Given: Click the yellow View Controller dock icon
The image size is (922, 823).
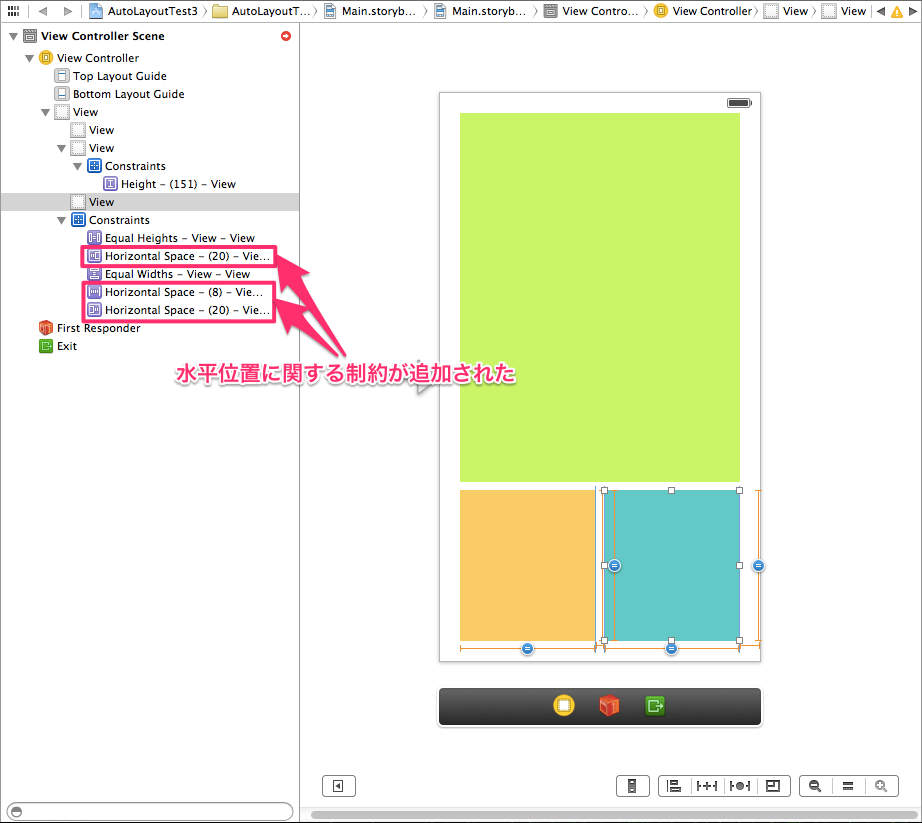Looking at the screenshot, I should pyautogui.click(x=564, y=706).
